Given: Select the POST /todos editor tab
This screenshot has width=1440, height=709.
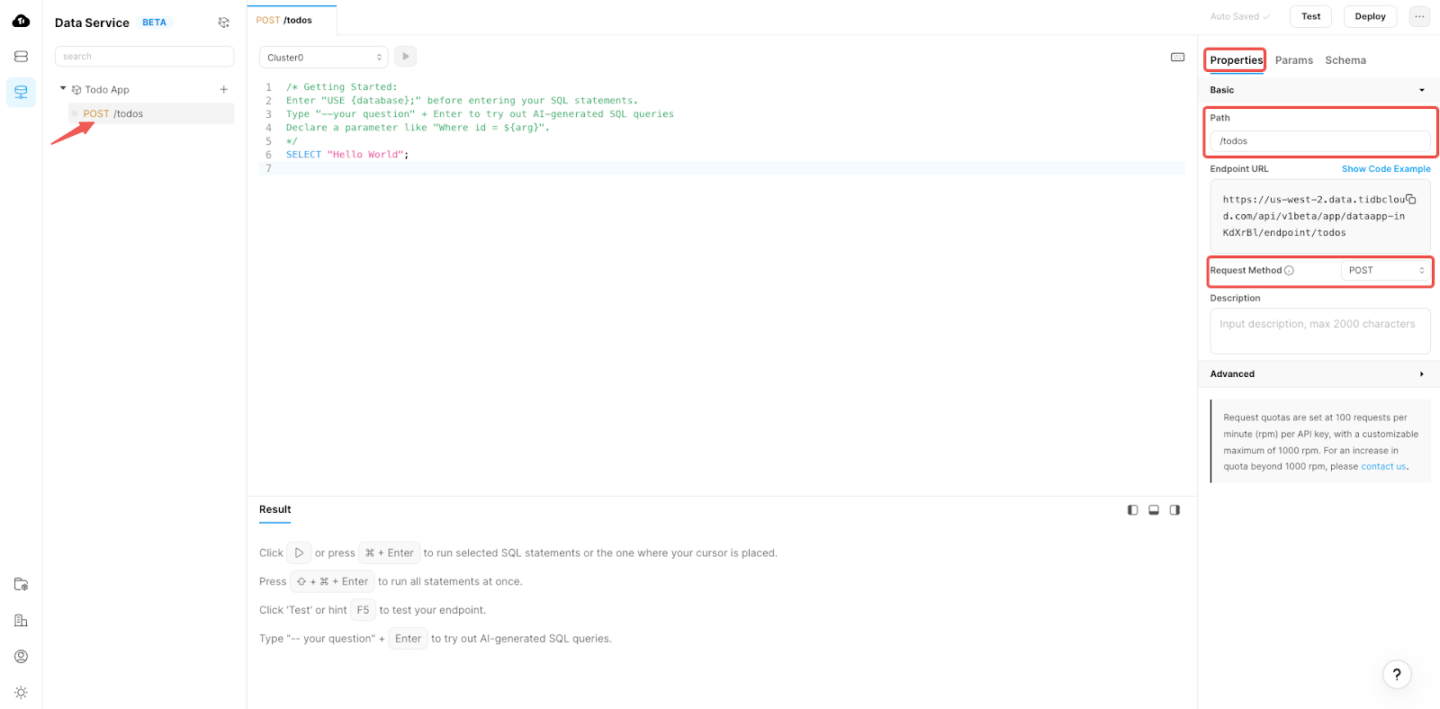Looking at the screenshot, I should [x=290, y=18].
